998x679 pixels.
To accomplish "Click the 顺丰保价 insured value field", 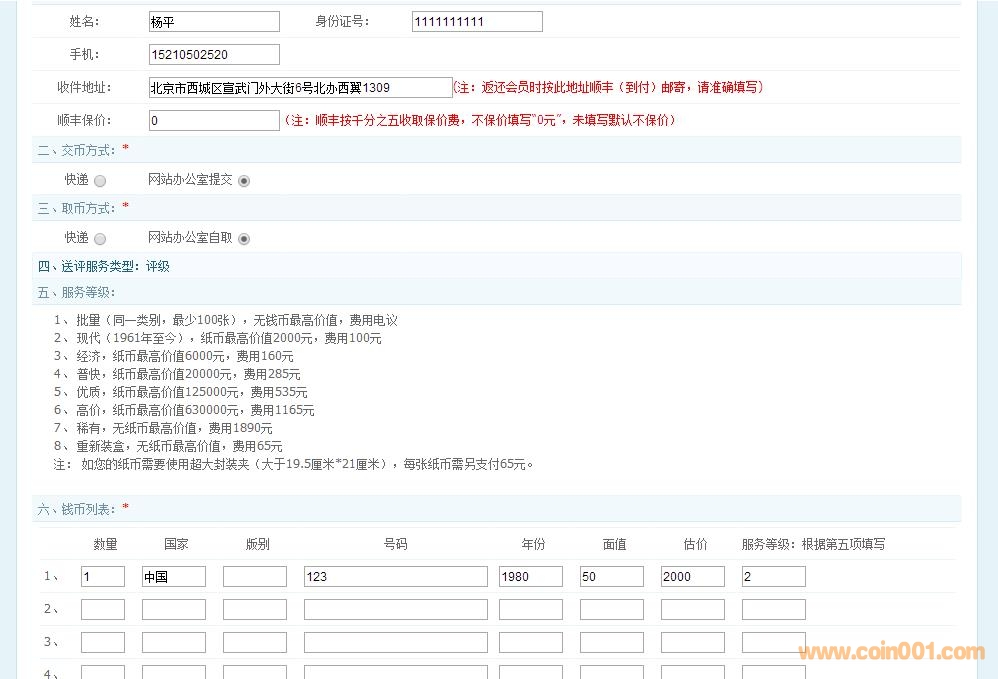I will pyautogui.click(x=214, y=121).
